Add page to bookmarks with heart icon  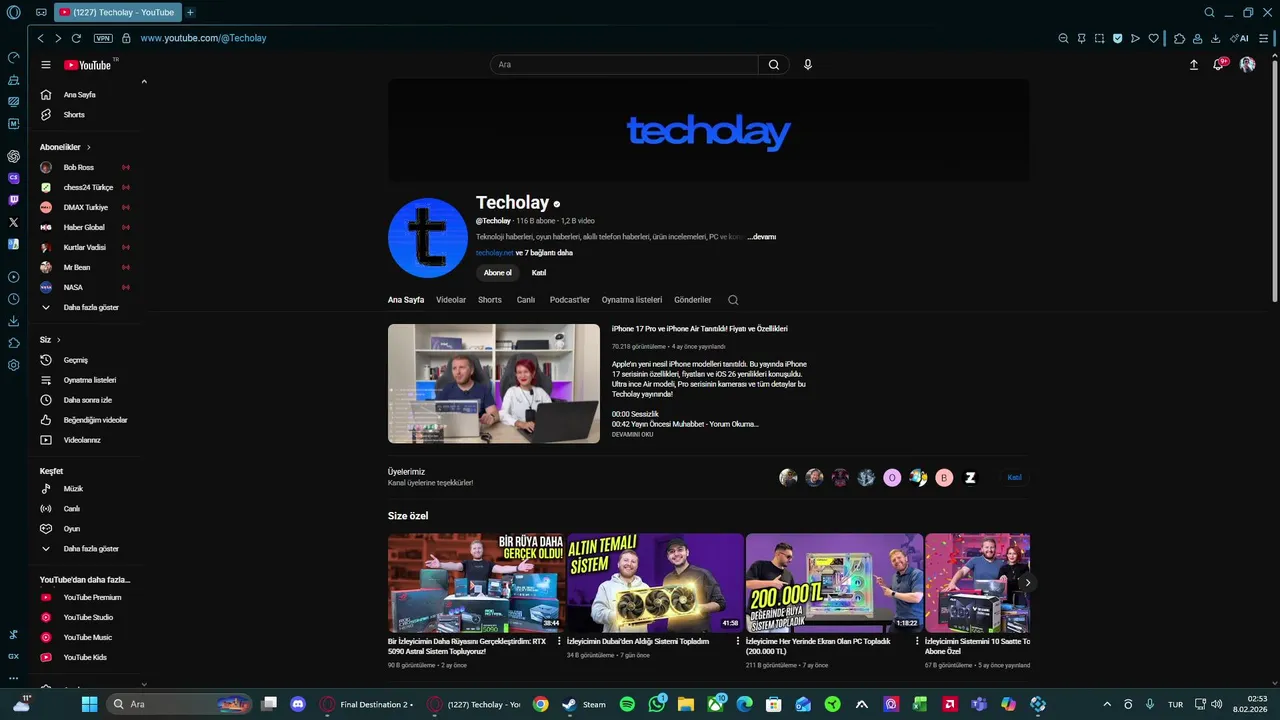1153,38
